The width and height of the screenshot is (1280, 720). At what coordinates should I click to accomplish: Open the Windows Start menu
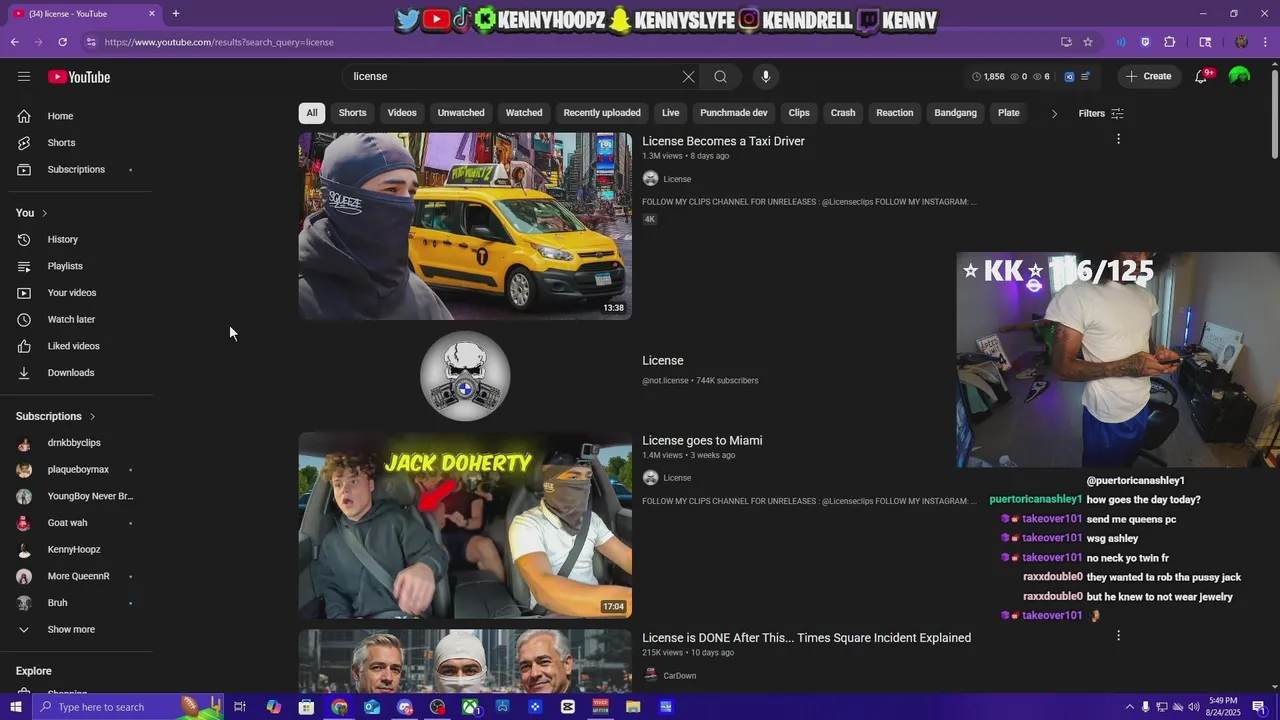15,707
